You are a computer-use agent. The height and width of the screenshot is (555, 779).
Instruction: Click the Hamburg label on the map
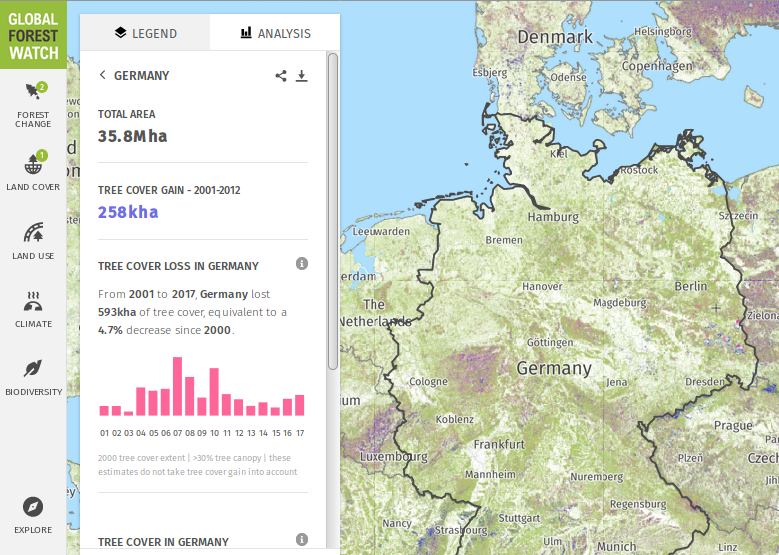(x=553, y=217)
